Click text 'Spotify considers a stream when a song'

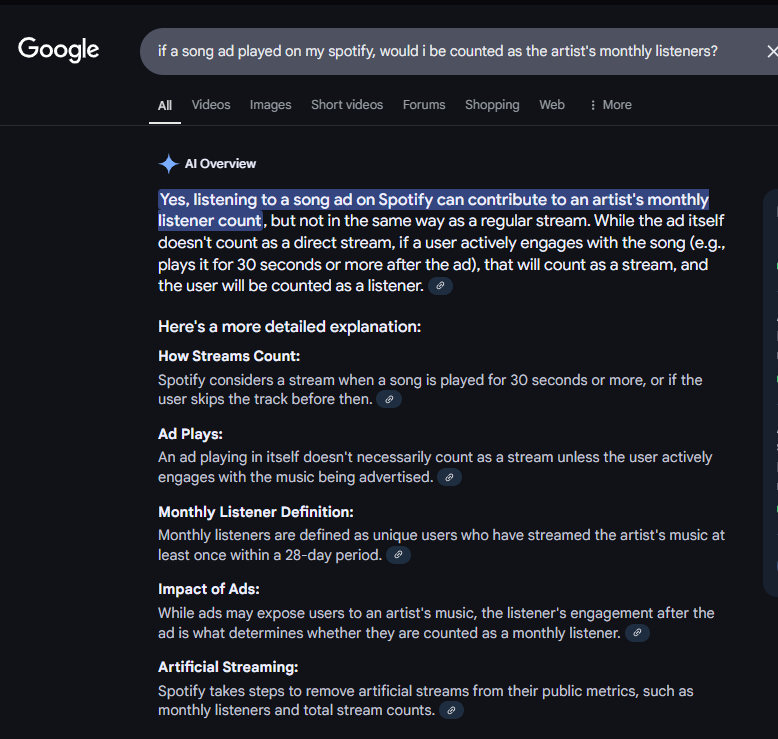(x=290, y=380)
